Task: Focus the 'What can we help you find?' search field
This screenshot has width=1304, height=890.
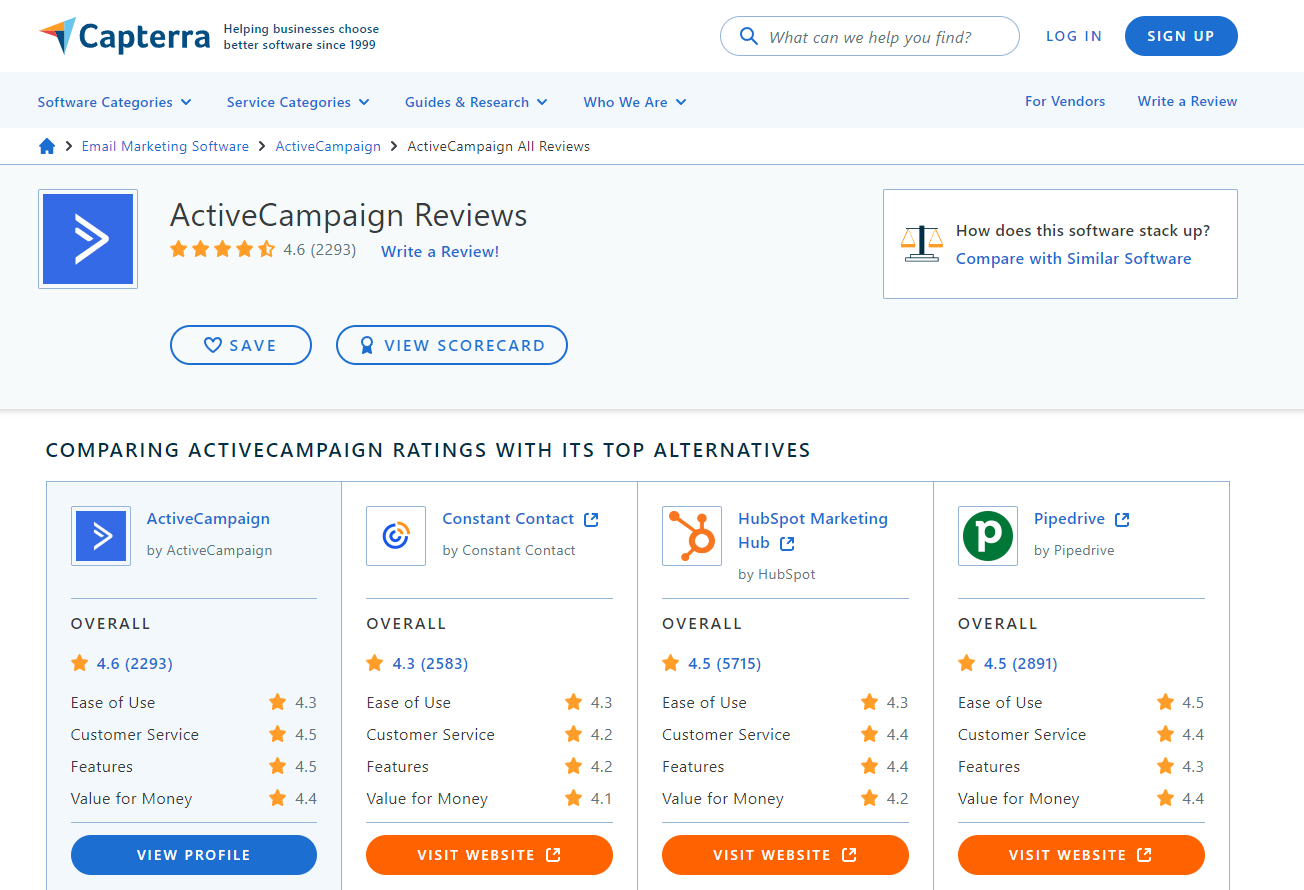Action: 870,37
